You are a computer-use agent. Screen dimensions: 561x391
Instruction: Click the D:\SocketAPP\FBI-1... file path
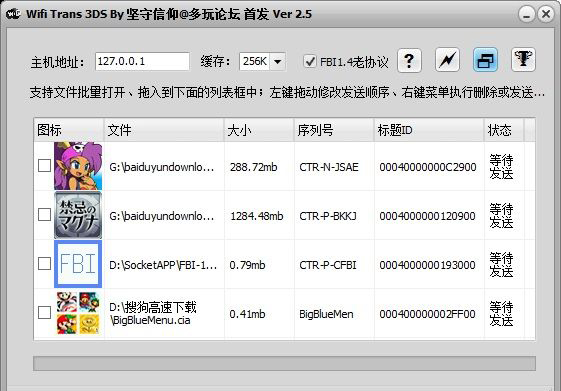tap(163, 265)
